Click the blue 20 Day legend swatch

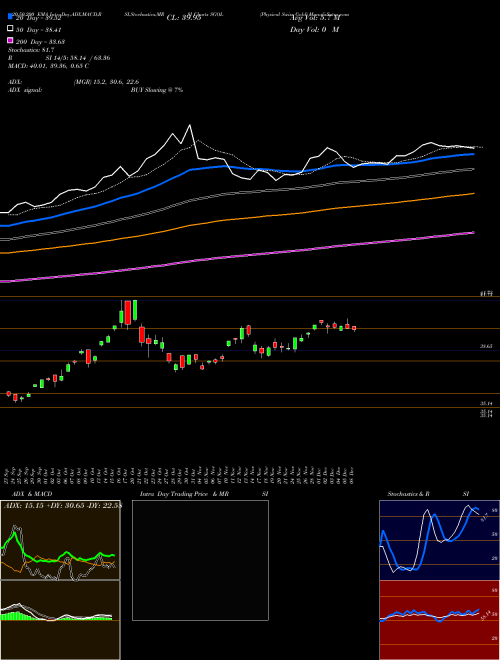coord(10,16)
